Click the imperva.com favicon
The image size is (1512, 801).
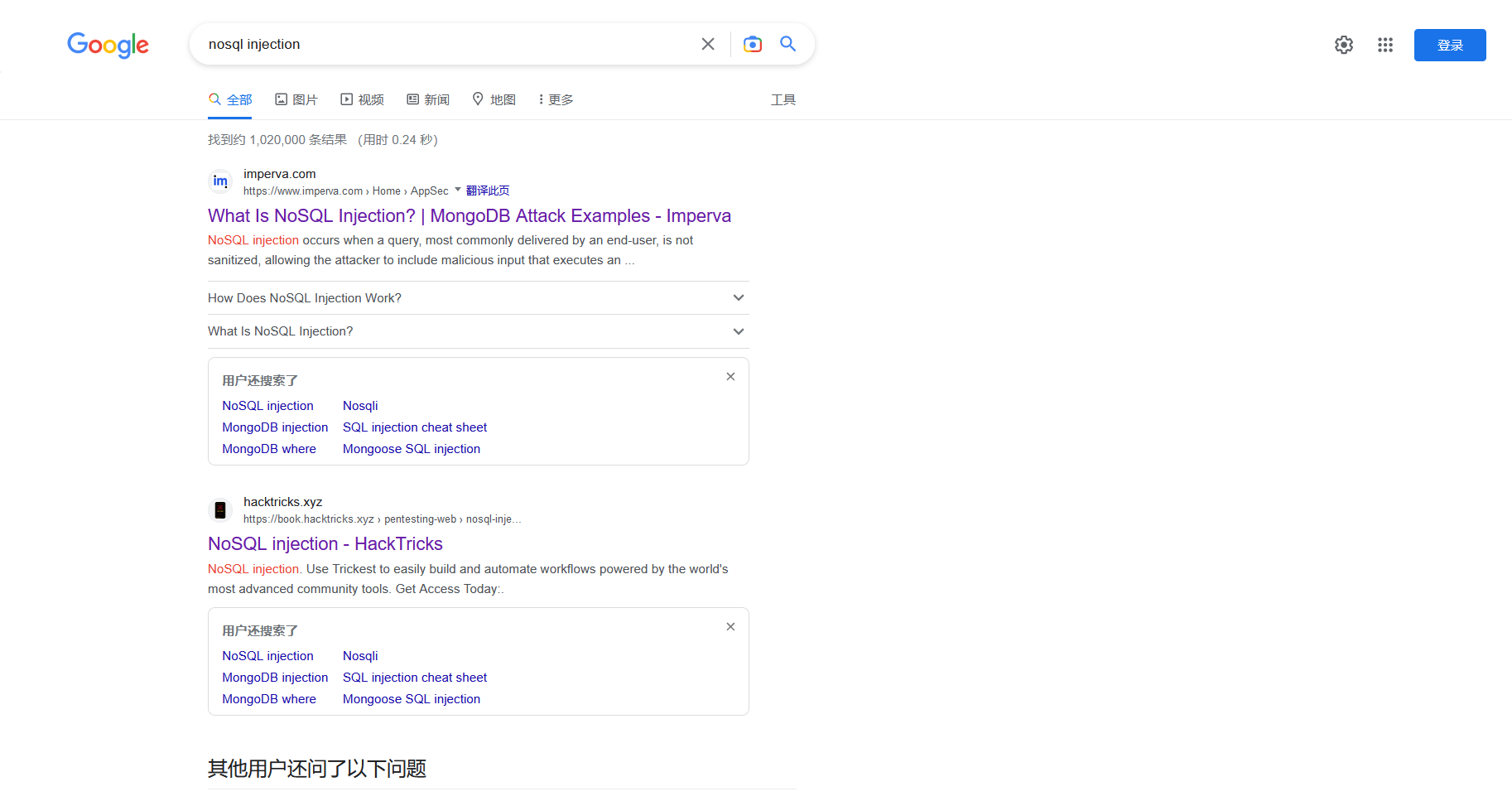pos(220,181)
